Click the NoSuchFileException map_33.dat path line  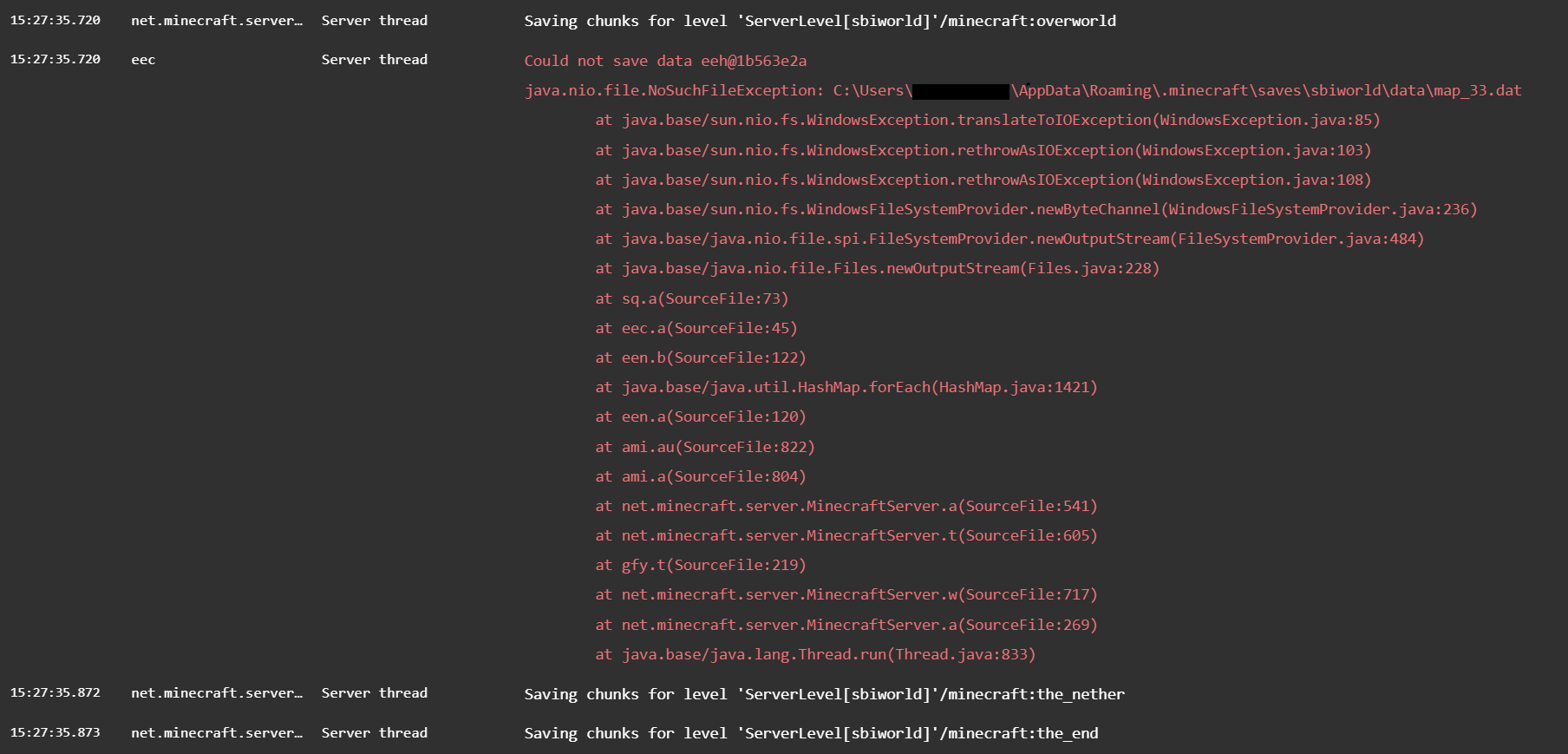pyautogui.click(x=1022, y=90)
